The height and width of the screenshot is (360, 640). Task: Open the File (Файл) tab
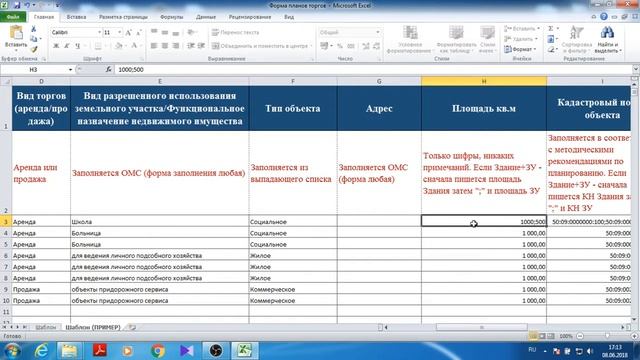[x=13, y=17]
